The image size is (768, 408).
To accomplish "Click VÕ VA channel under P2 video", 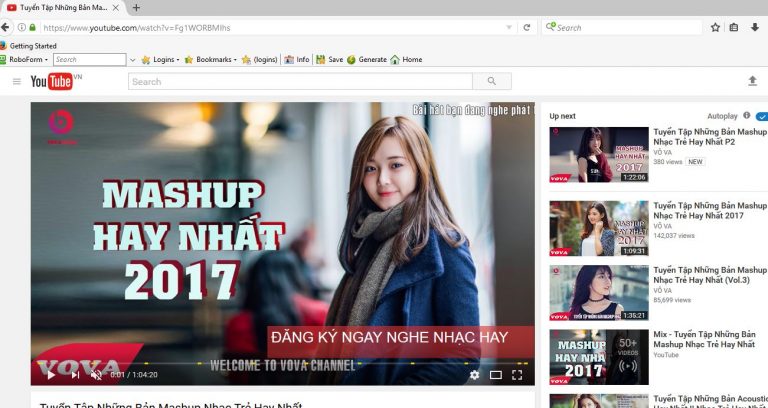I will (662, 152).
